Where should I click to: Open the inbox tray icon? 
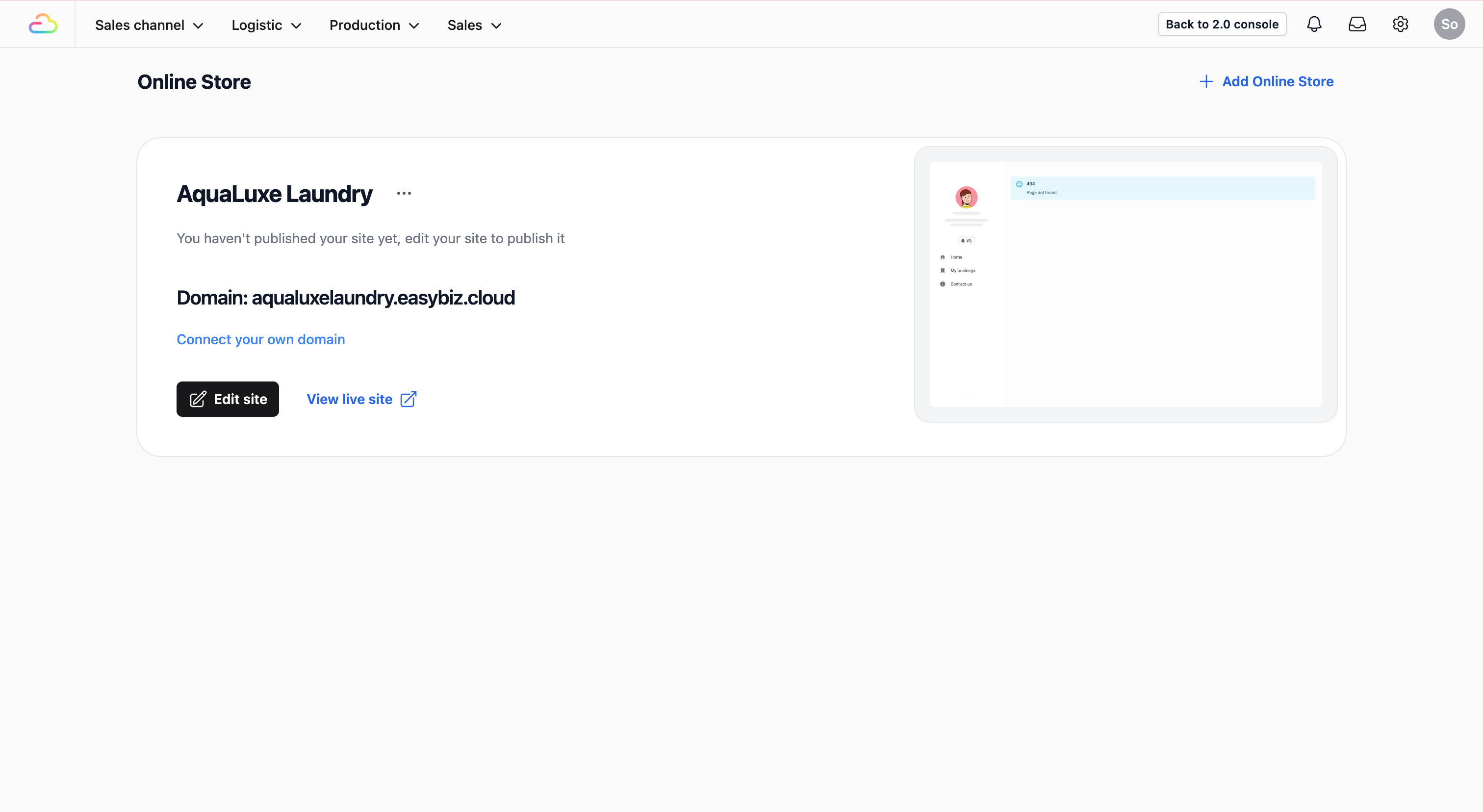pos(1357,24)
